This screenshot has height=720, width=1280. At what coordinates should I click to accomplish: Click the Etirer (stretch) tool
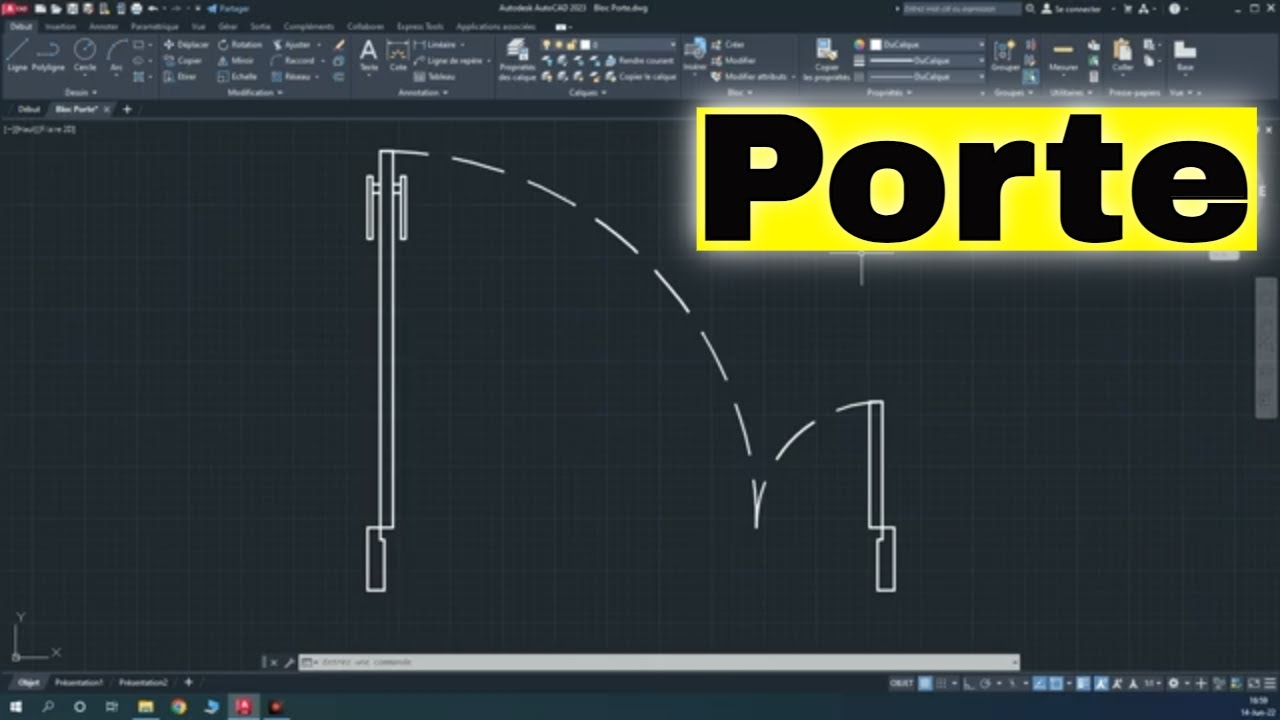click(x=182, y=76)
